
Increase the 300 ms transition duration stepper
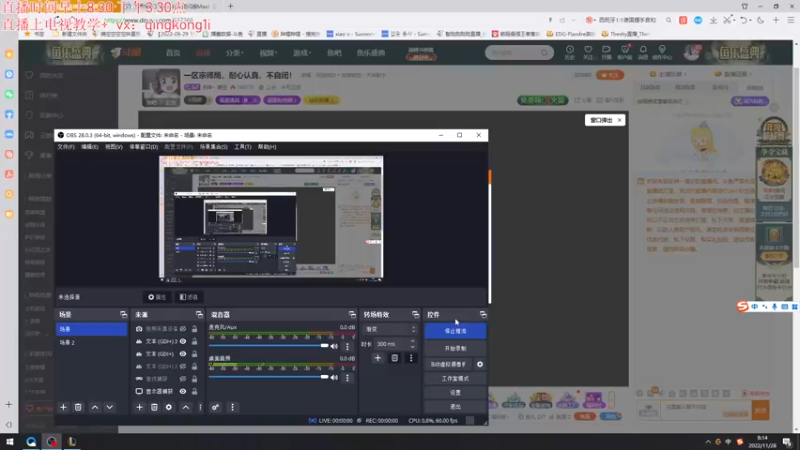[x=412, y=341]
